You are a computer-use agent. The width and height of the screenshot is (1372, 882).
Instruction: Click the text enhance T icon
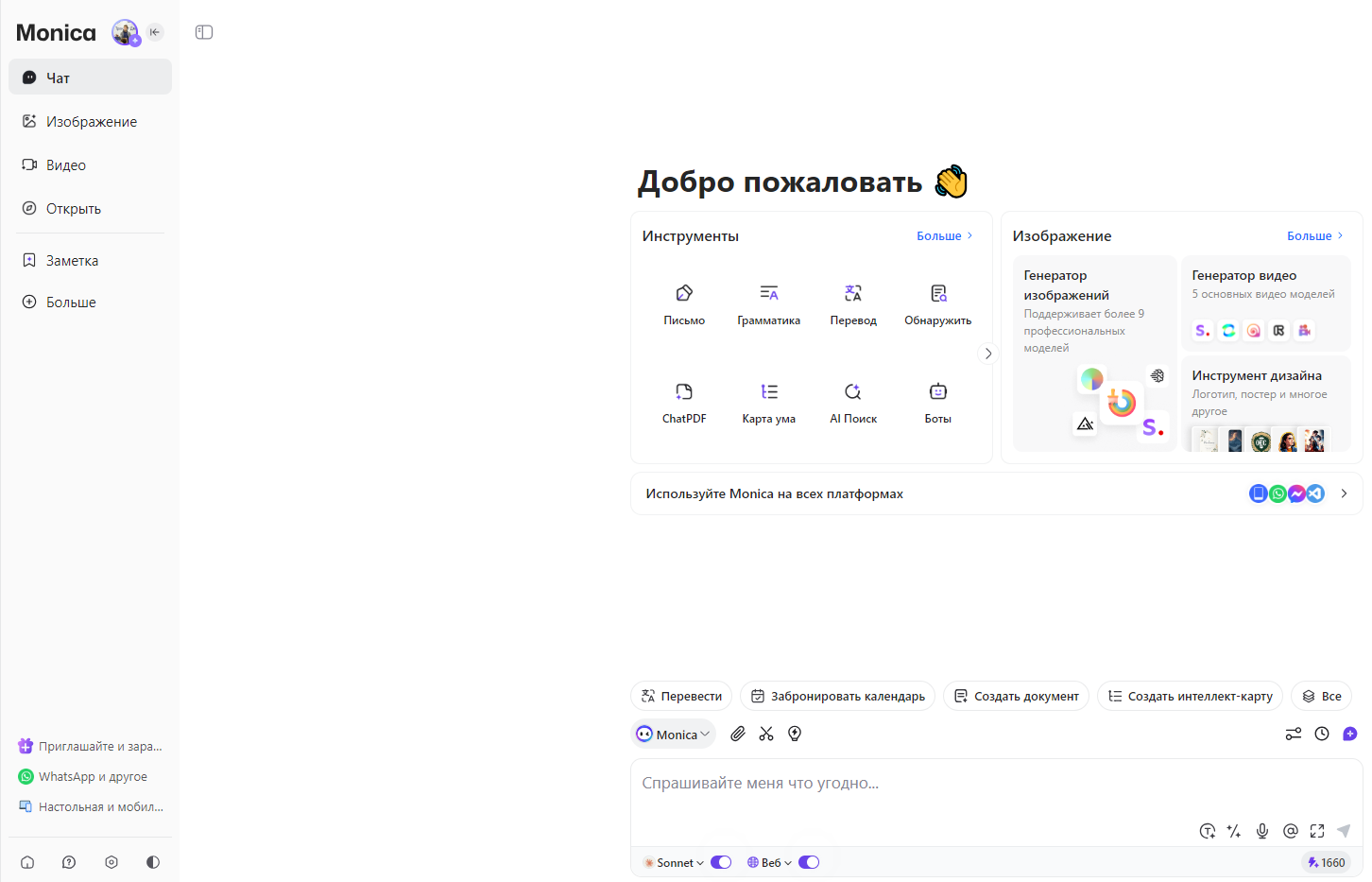(1207, 831)
